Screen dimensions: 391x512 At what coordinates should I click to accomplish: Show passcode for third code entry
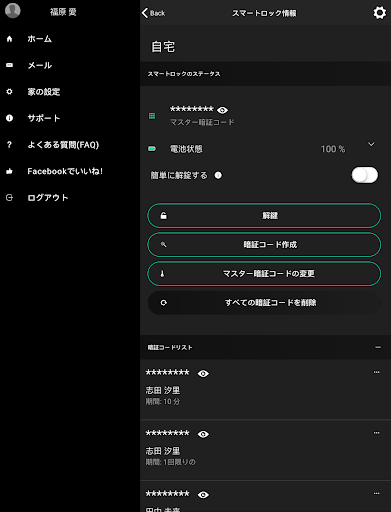pyautogui.click(x=203, y=495)
